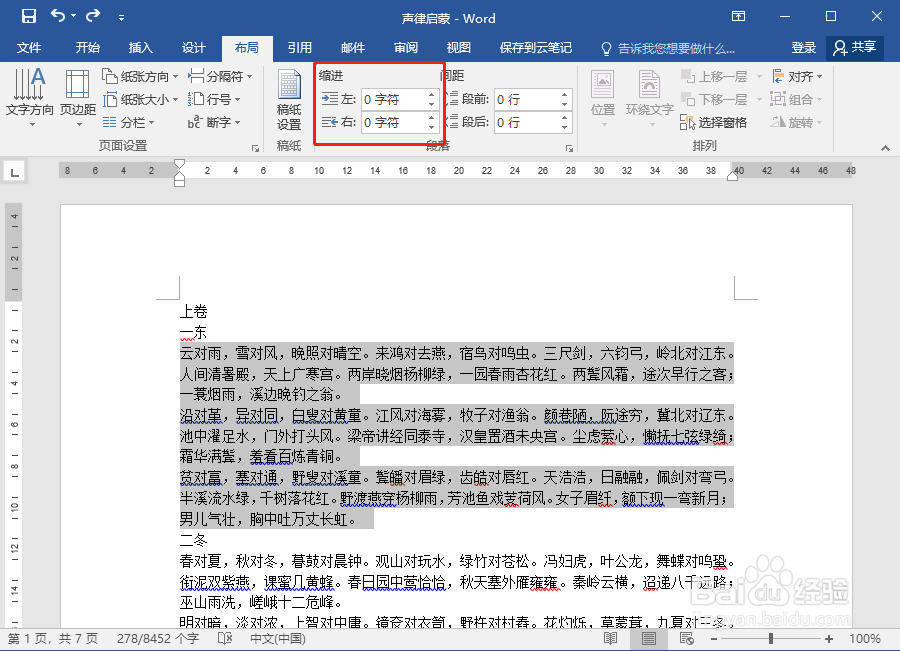Switch to 阅读视图 (read mode) in status bar
Screen dimensions: 900x651
pyautogui.click(x=611, y=638)
